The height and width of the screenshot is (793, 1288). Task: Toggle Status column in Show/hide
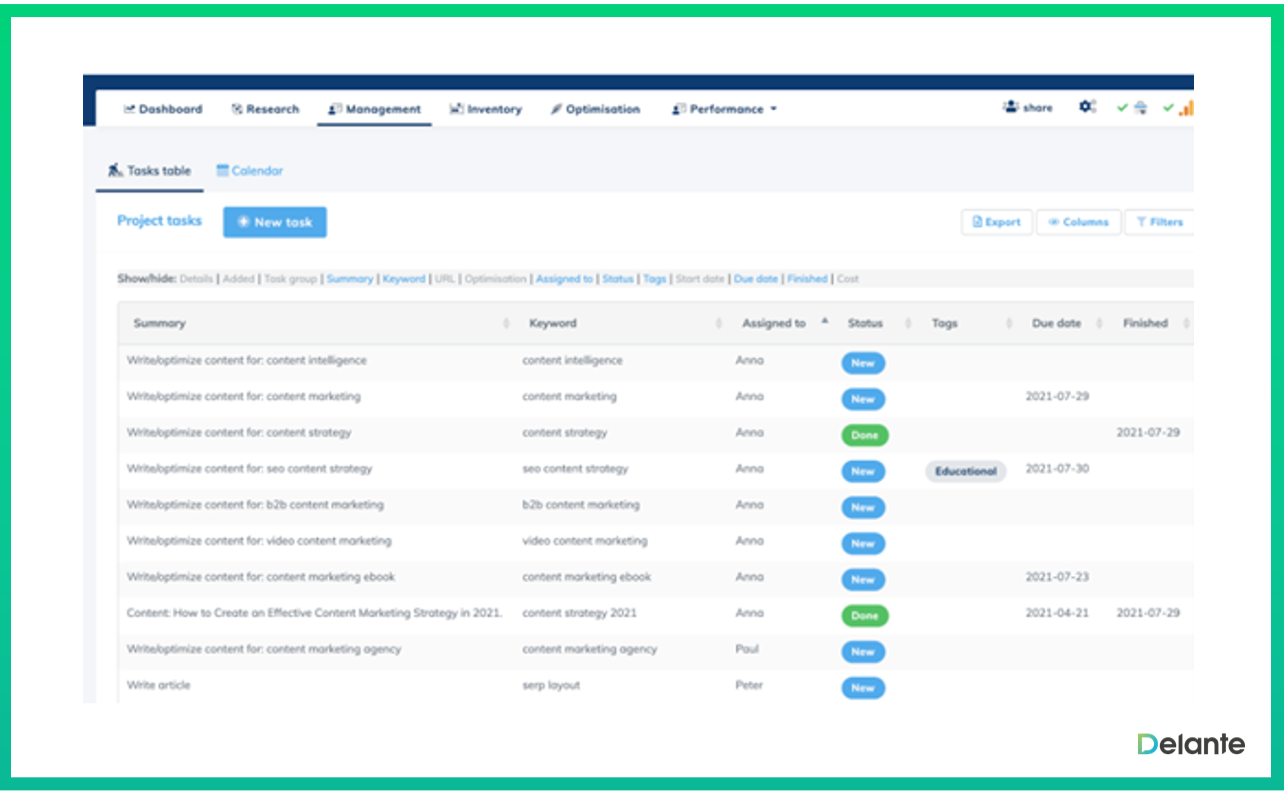618,279
